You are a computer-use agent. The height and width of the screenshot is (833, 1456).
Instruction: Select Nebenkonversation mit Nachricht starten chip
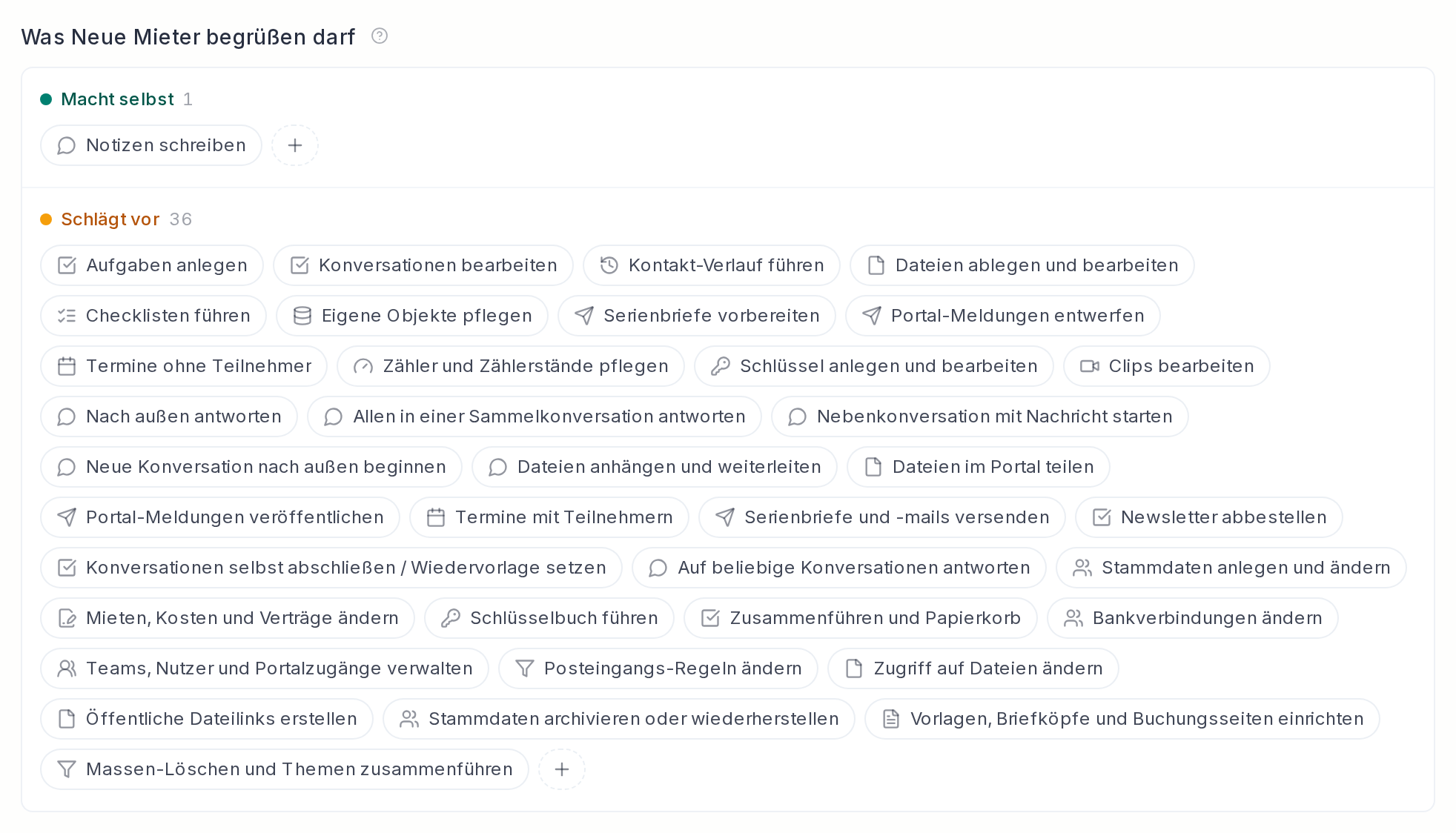pyautogui.click(x=980, y=416)
